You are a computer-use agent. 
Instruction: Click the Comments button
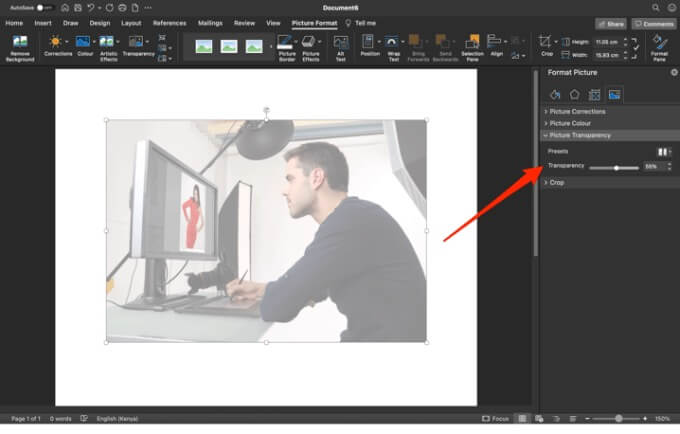[x=654, y=24]
